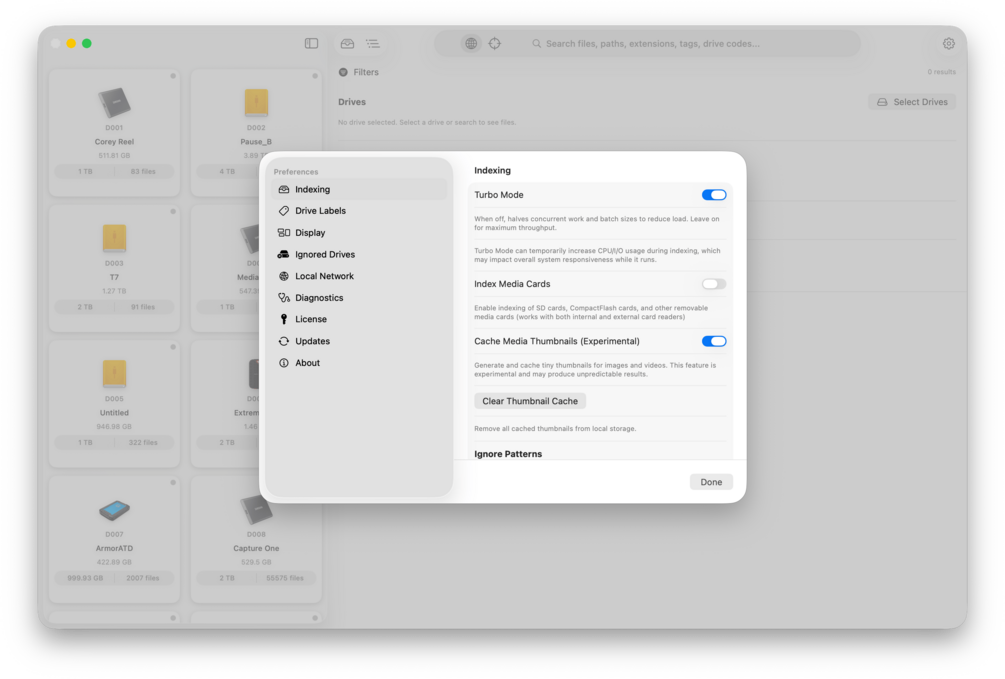
Task: Click the '0 results' label
Action: [942, 72]
